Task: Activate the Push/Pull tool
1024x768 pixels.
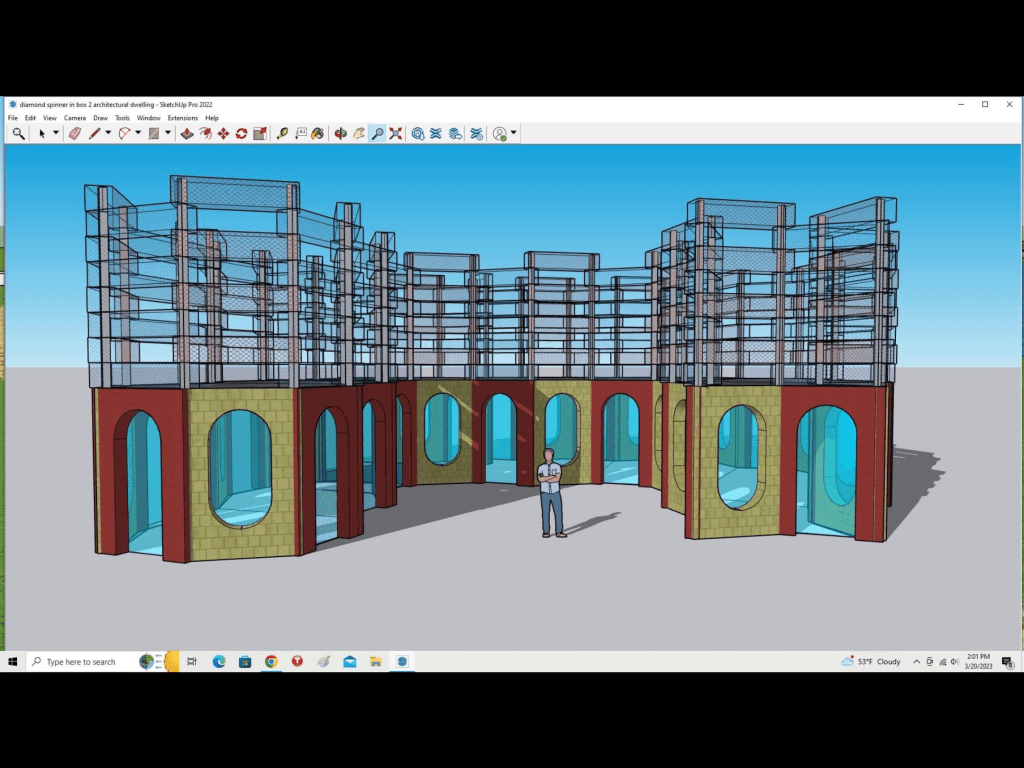Action: pos(187,133)
